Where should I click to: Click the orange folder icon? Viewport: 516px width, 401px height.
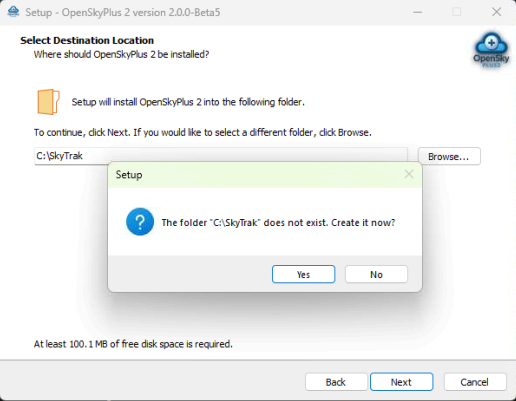[48, 102]
